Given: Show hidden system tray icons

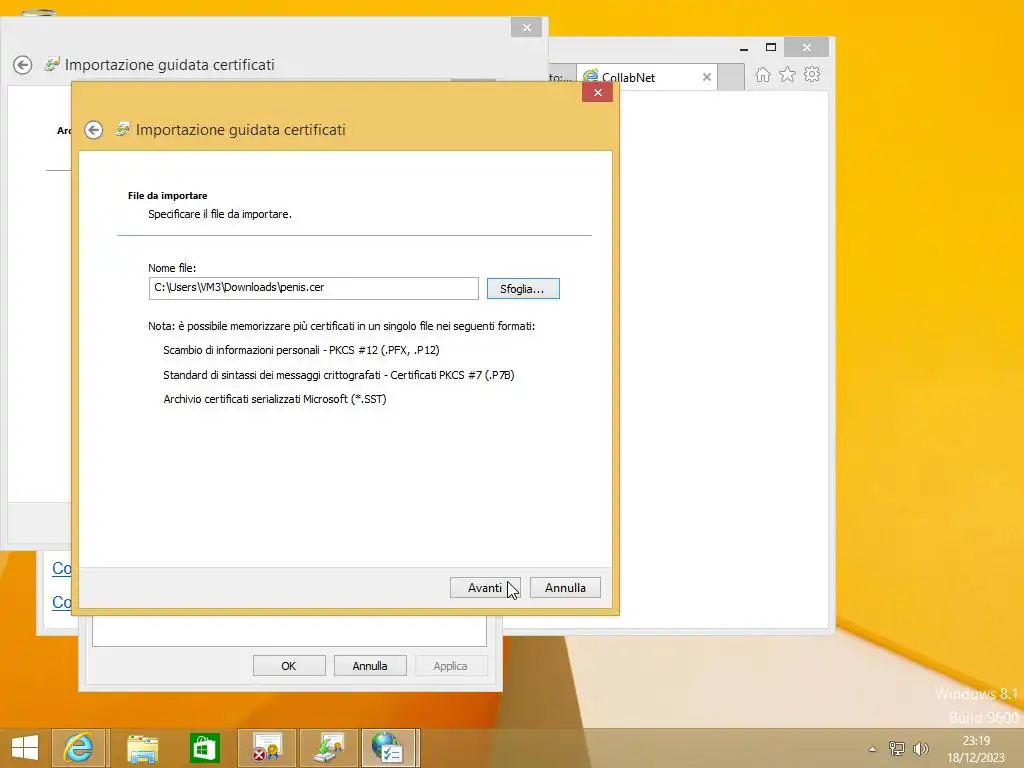Looking at the screenshot, I should 872,749.
